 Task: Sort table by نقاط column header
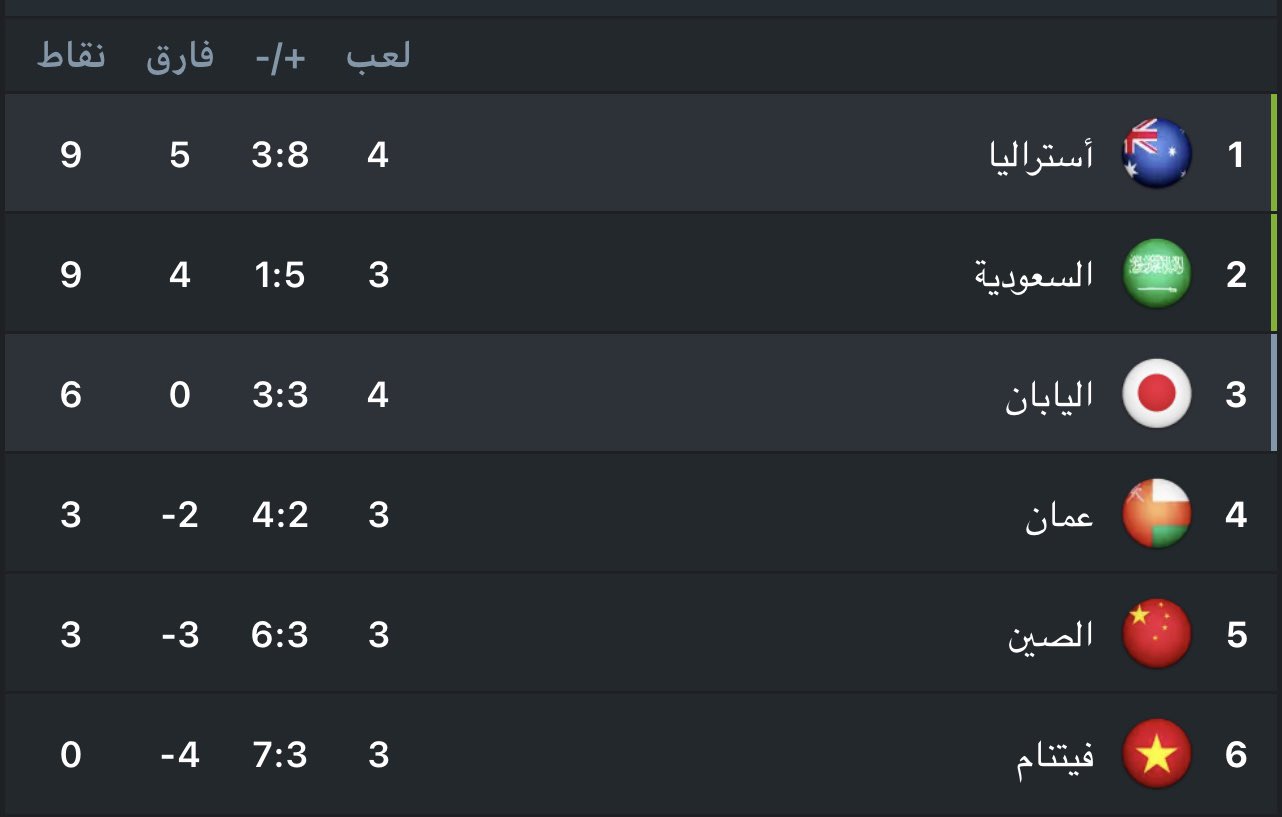click(x=71, y=56)
